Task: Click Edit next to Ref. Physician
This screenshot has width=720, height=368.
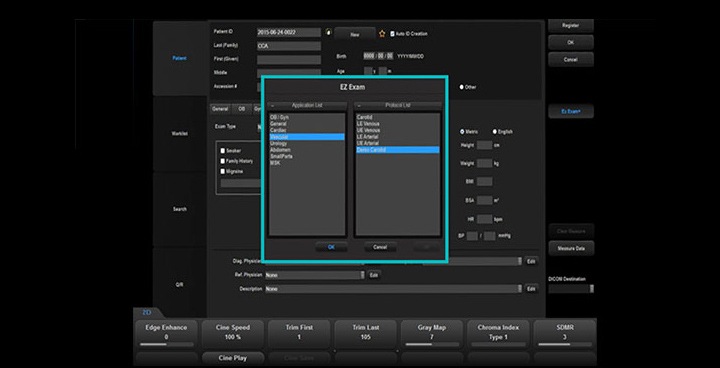Action: click(x=374, y=275)
